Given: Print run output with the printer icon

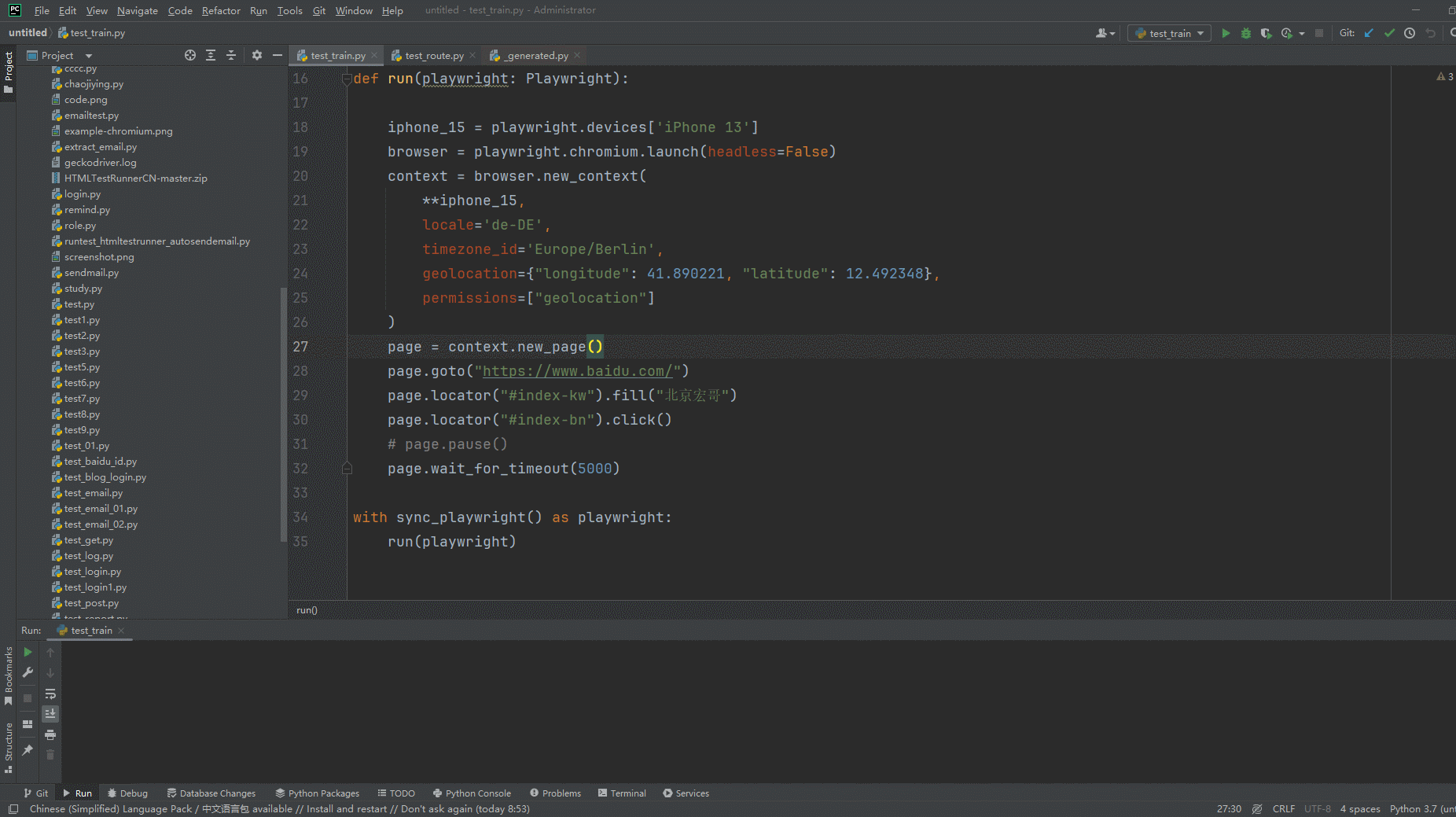Looking at the screenshot, I should click(50, 734).
